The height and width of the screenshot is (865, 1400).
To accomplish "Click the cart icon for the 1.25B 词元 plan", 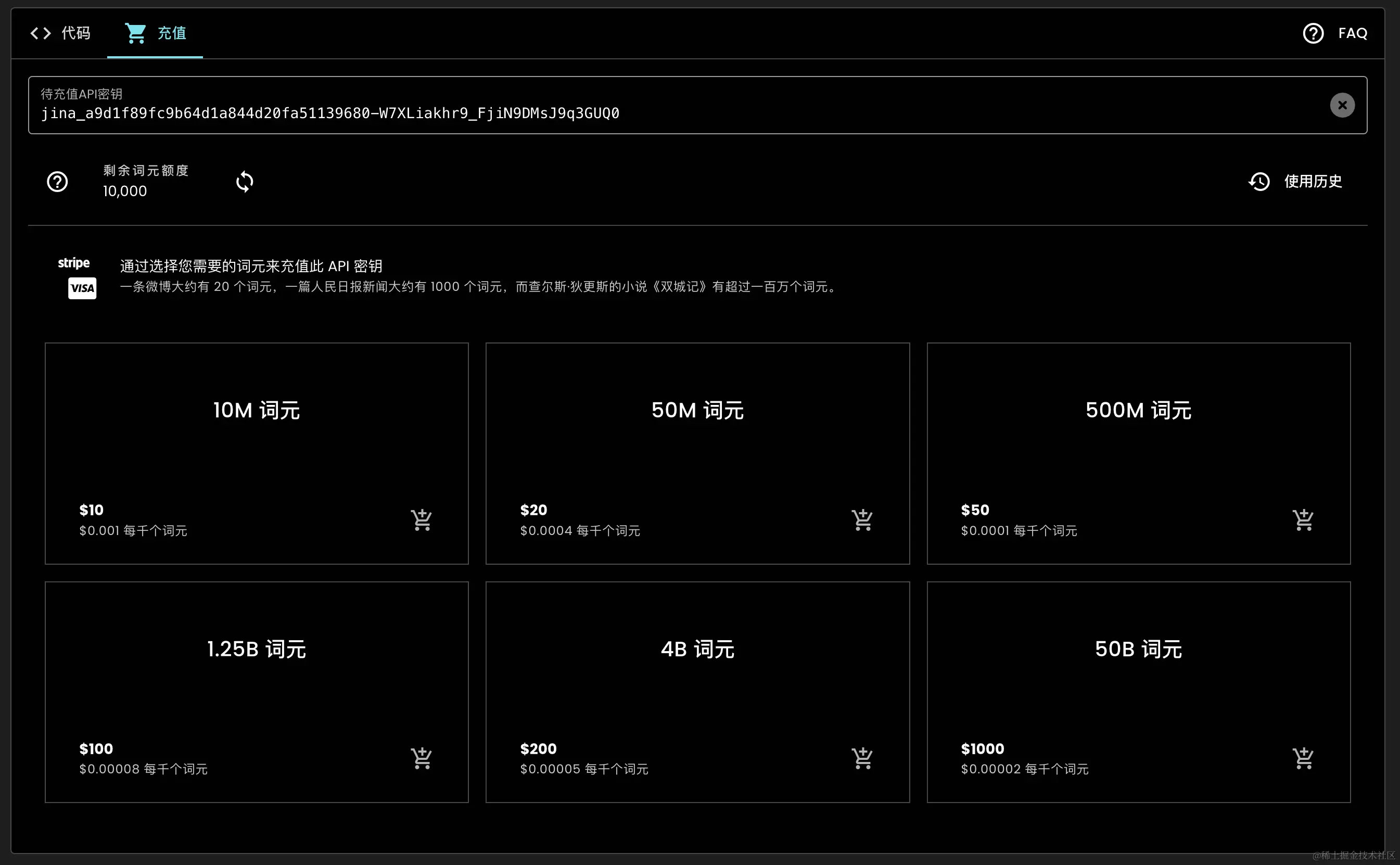I will [422, 759].
